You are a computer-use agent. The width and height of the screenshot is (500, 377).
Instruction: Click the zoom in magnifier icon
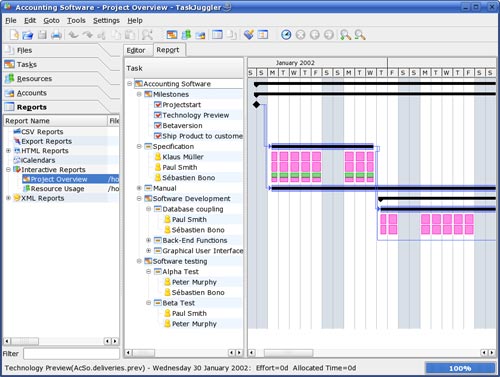(x=345, y=35)
